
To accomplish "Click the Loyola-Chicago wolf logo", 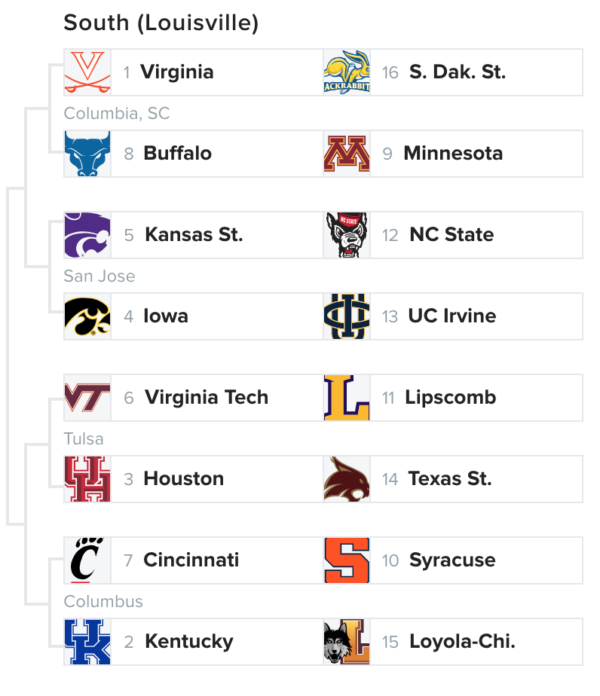I will tap(347, 641).
